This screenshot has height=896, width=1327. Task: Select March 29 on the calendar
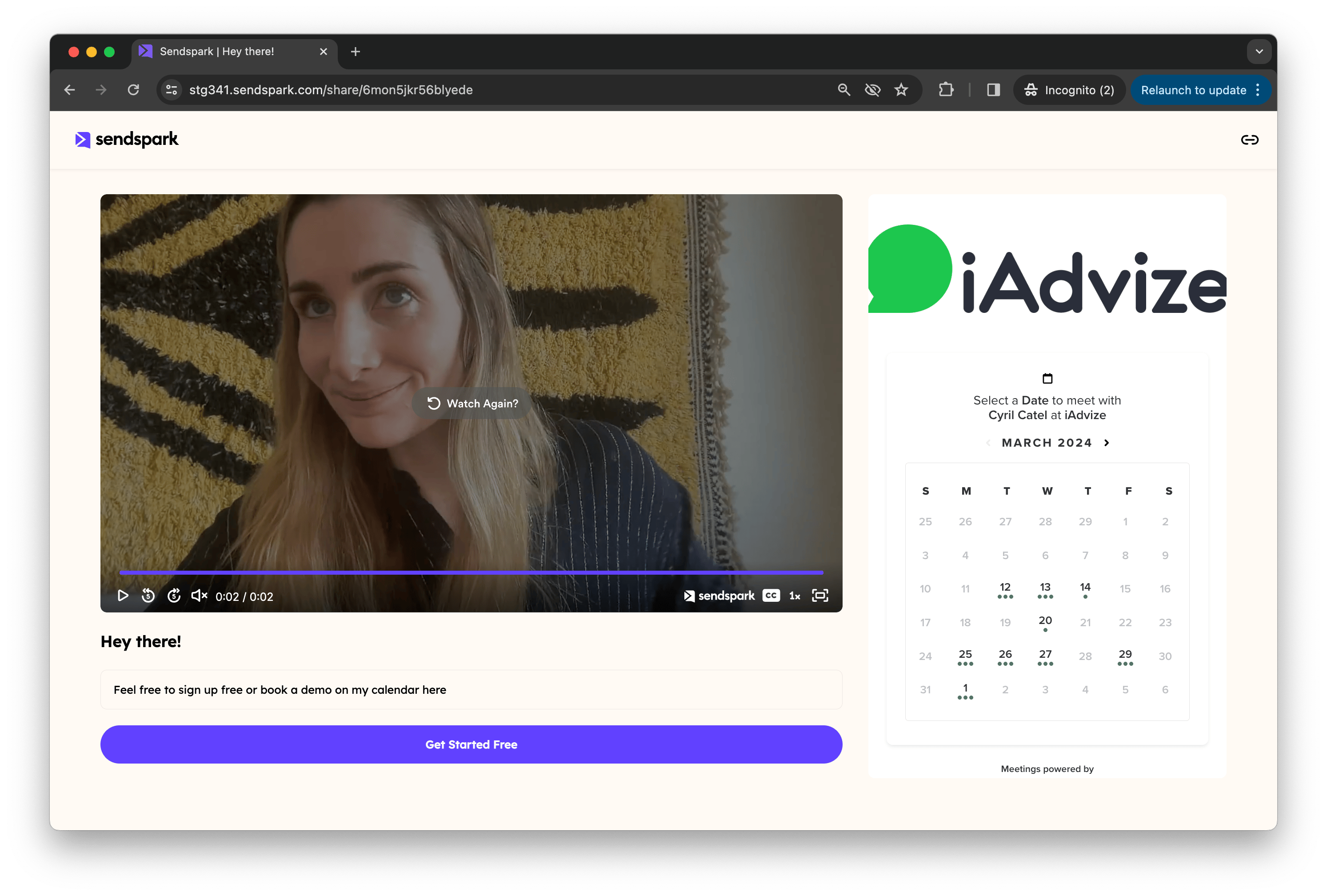(x=1125, y=656)
